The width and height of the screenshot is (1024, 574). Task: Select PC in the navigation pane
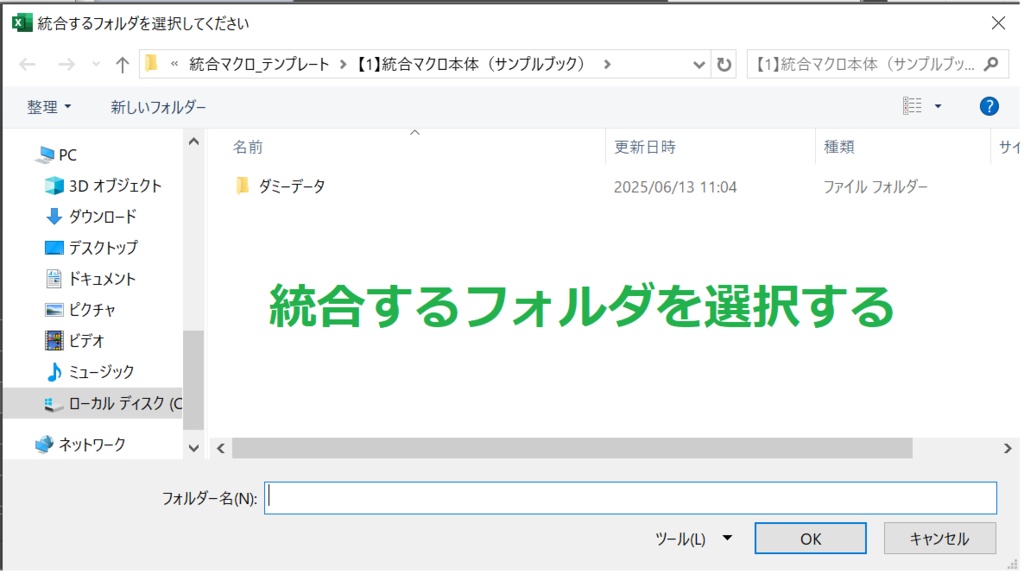(57, 155)
